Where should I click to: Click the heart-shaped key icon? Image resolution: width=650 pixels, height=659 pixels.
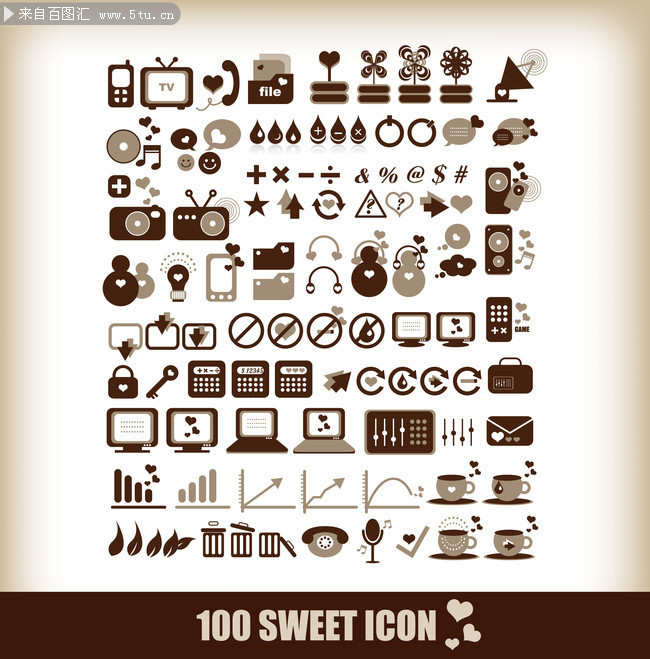(162, 382)
